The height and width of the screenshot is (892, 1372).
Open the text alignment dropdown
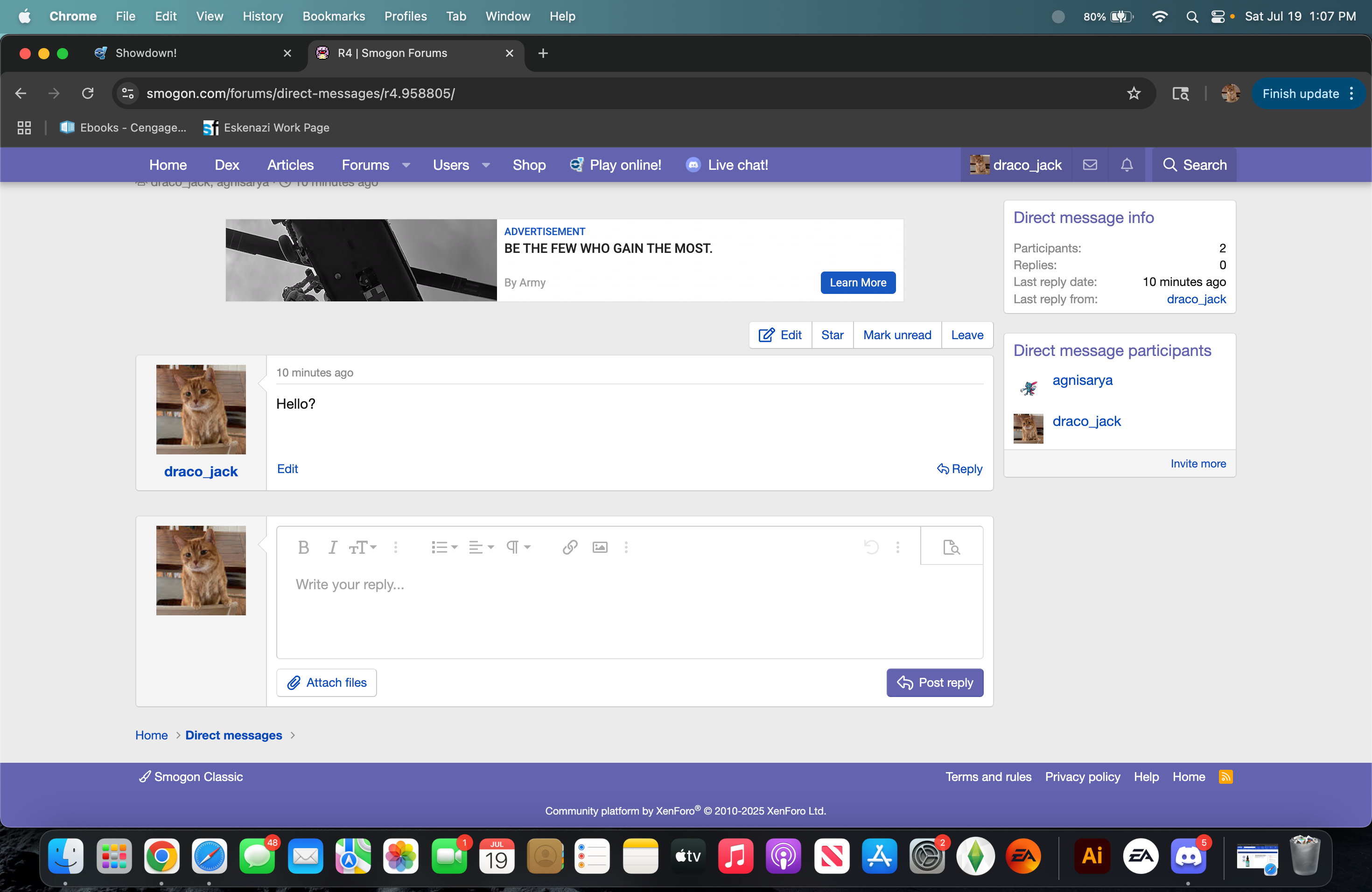coord(481,547)
